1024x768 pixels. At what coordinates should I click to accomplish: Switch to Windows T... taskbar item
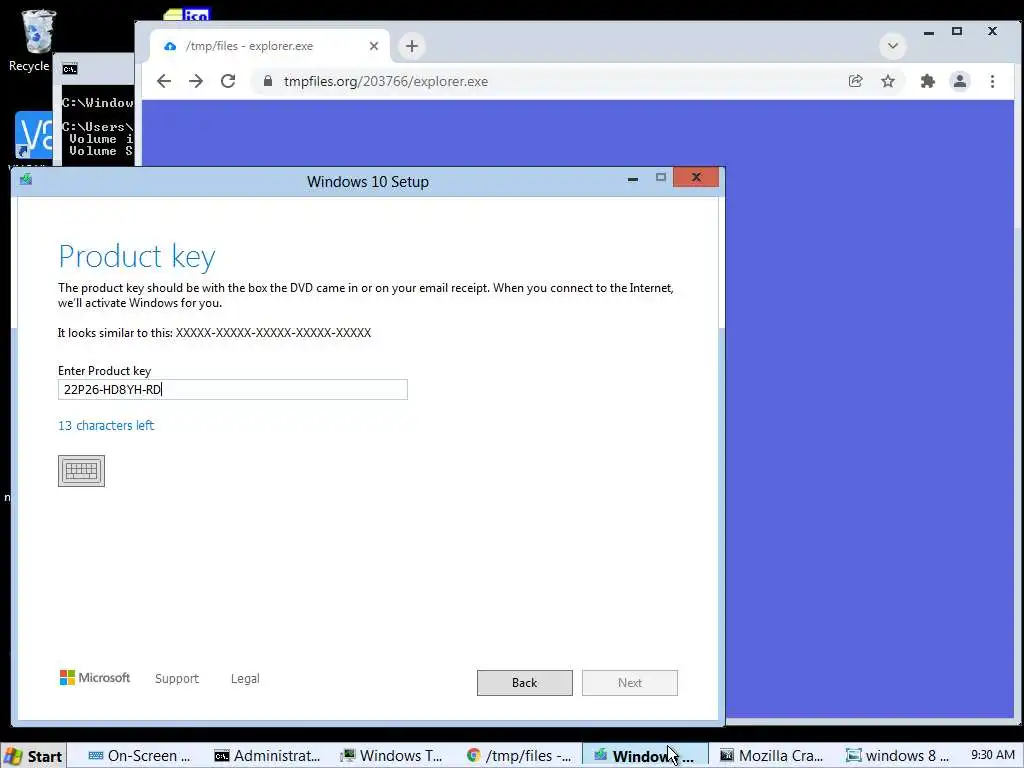393,756
